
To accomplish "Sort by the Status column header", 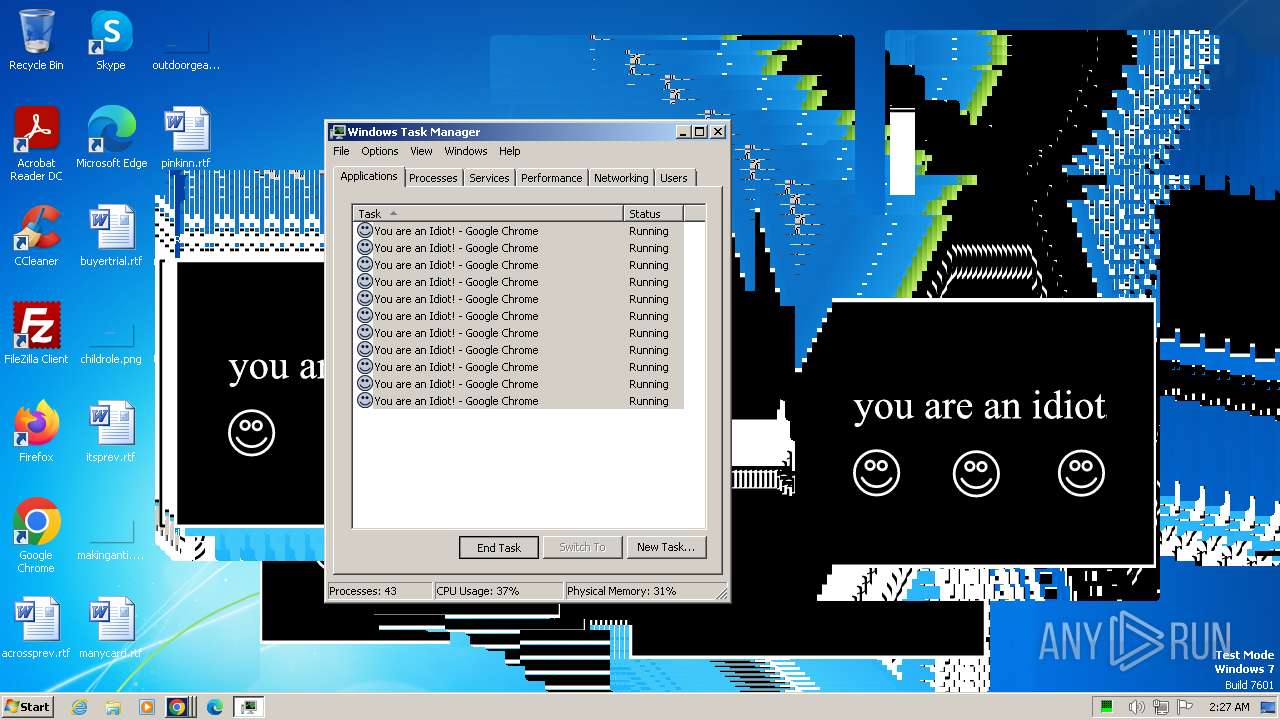I will tap(653, 213).
